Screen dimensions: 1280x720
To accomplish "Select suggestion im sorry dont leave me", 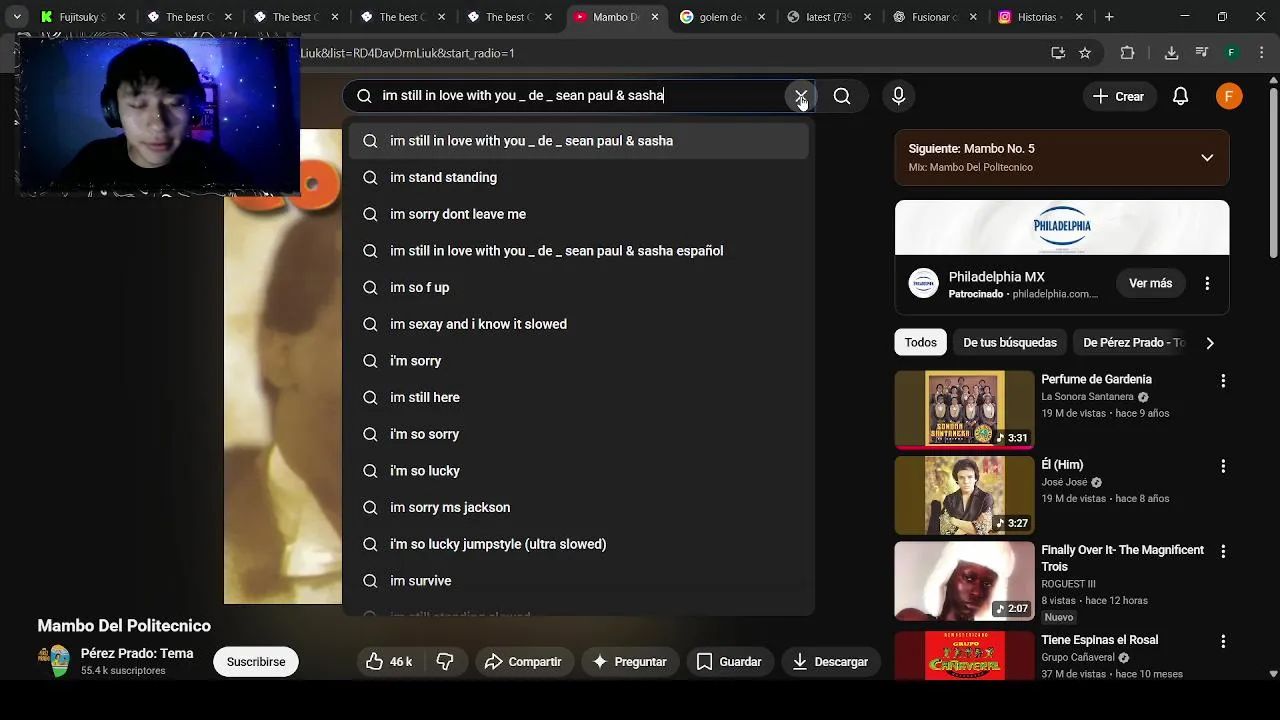I will [x=579, y=214].
